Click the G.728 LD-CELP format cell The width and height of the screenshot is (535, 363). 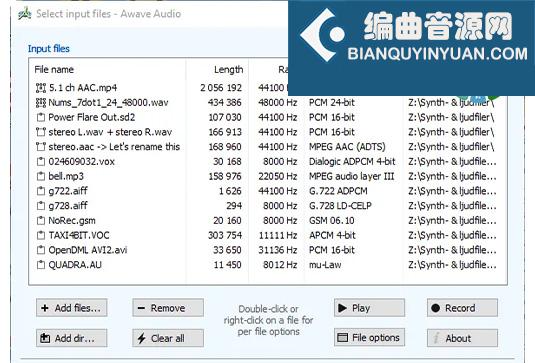pos(340,206)
